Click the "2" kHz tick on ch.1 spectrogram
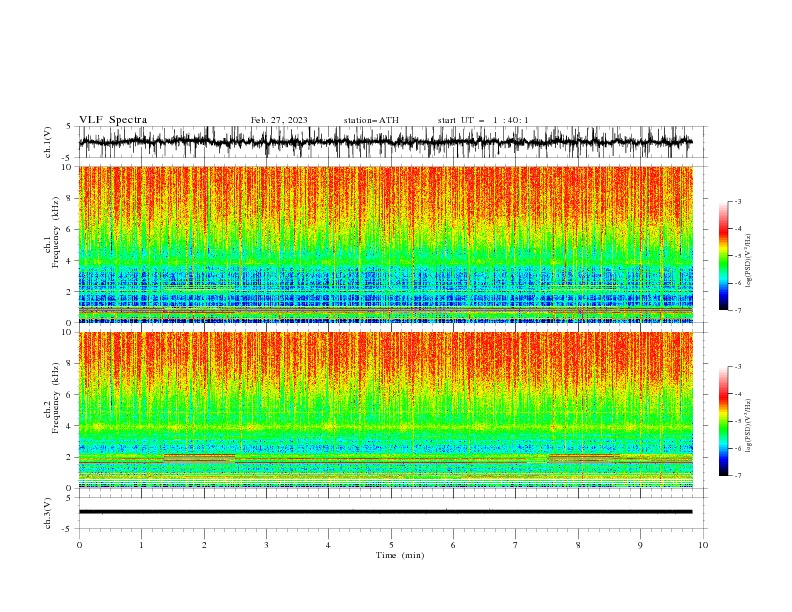792x612 pixels. (70, 292)
